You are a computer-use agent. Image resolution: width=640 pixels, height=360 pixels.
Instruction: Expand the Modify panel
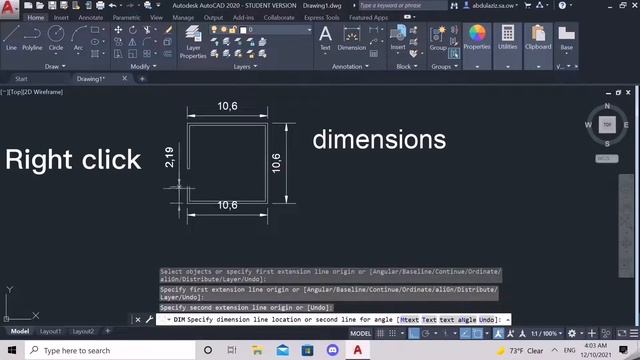point(143,66)
